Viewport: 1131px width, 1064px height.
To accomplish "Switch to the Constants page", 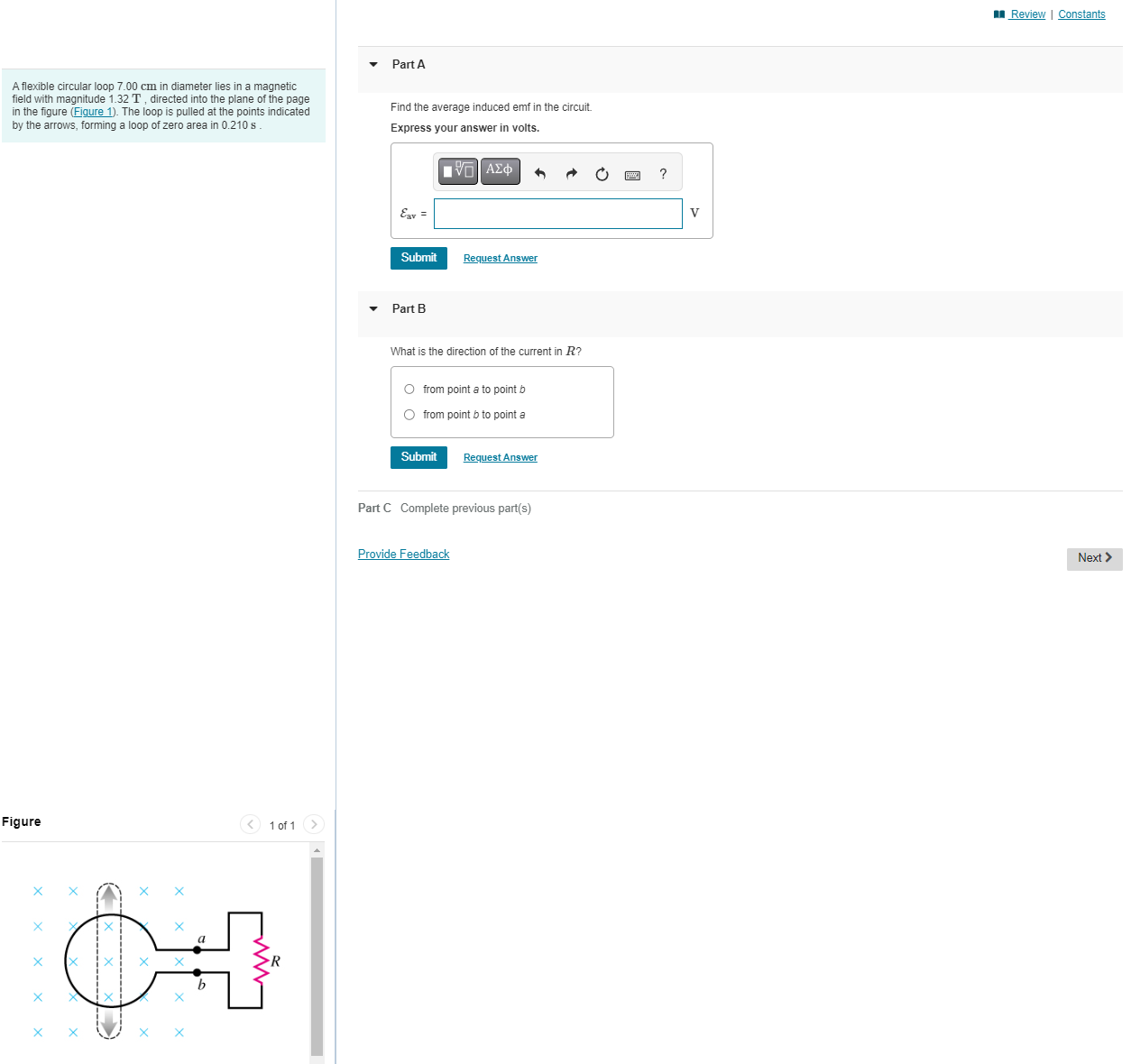I will [x=1081, y=14].
